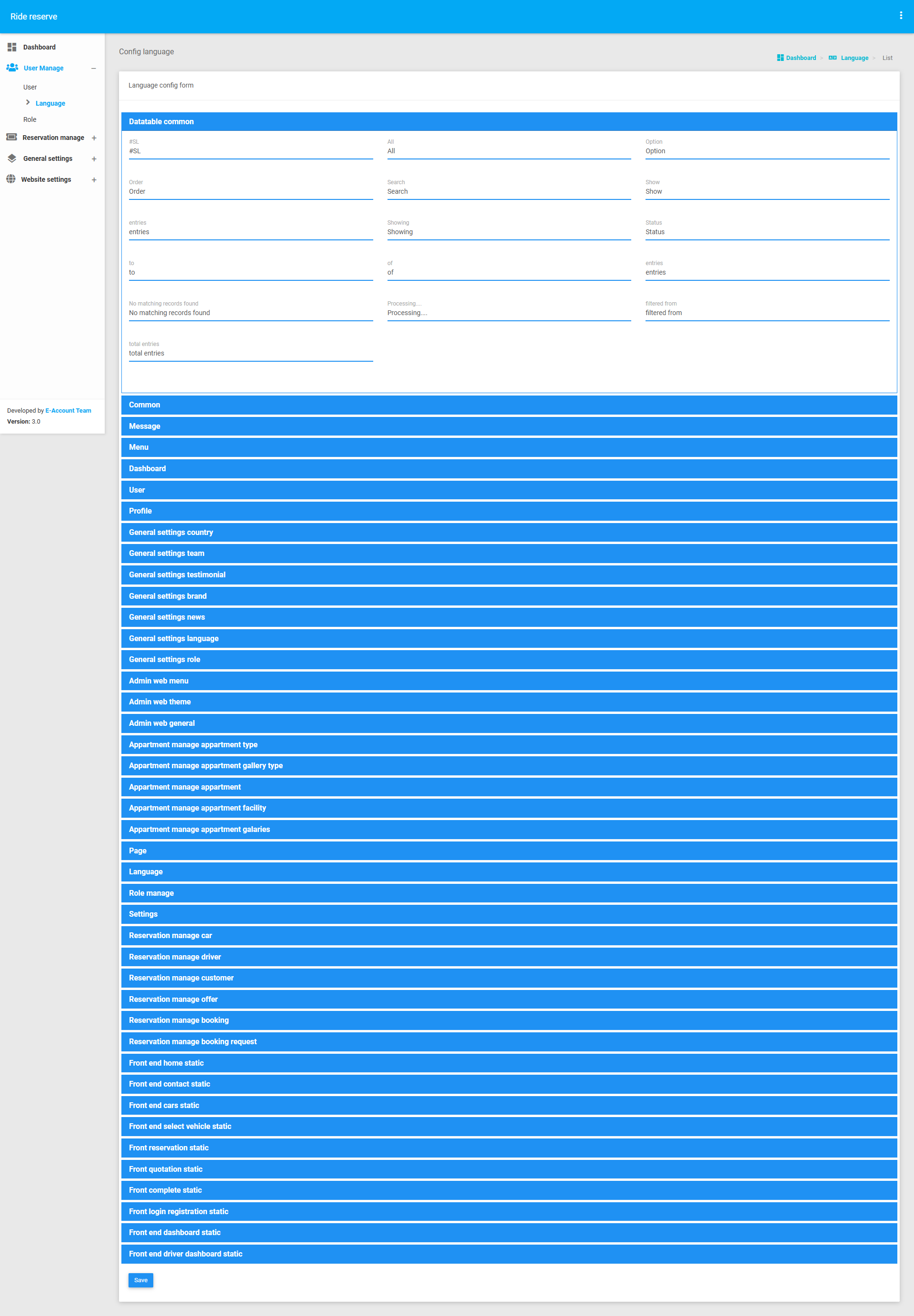This screenshot has width=914, height=1316.
Task: Click the User Manage people icon
Action: pyautogui.click(x=12, y=68)
